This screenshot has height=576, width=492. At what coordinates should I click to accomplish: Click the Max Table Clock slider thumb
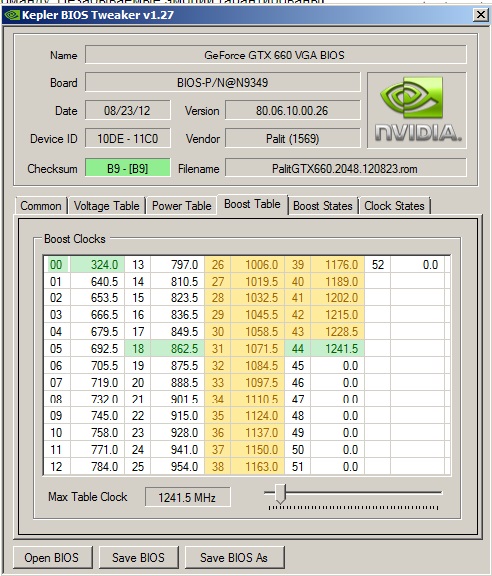tap(280, 493)
